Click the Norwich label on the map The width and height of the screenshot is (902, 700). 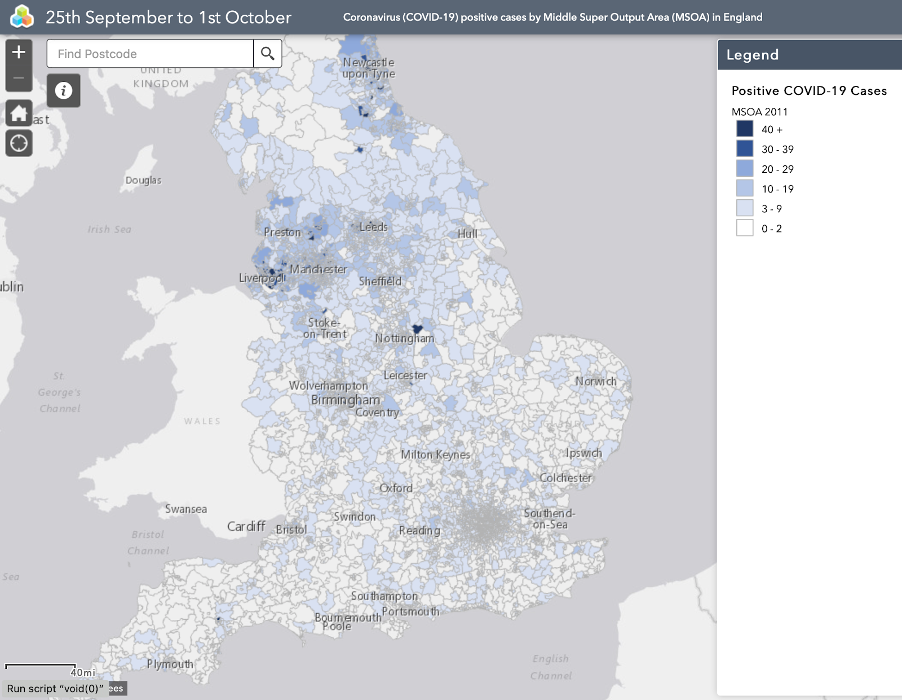click(596, 381)
